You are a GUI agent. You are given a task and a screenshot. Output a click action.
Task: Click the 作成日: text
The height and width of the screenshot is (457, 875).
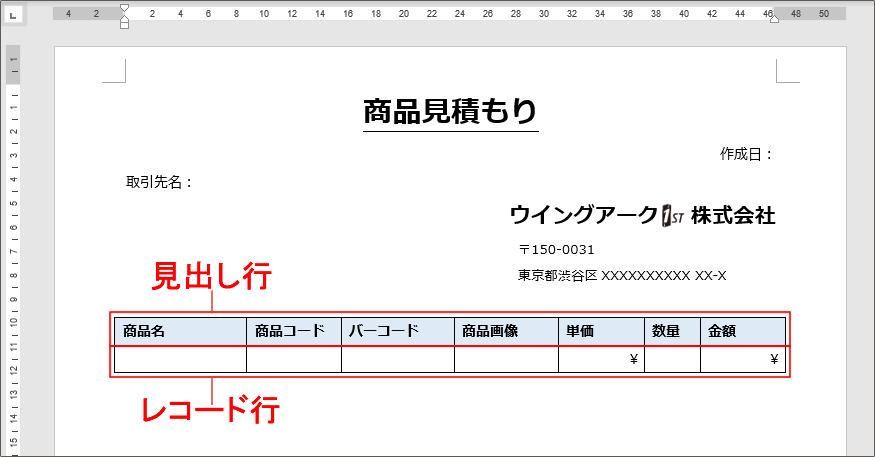click(746, 154)
